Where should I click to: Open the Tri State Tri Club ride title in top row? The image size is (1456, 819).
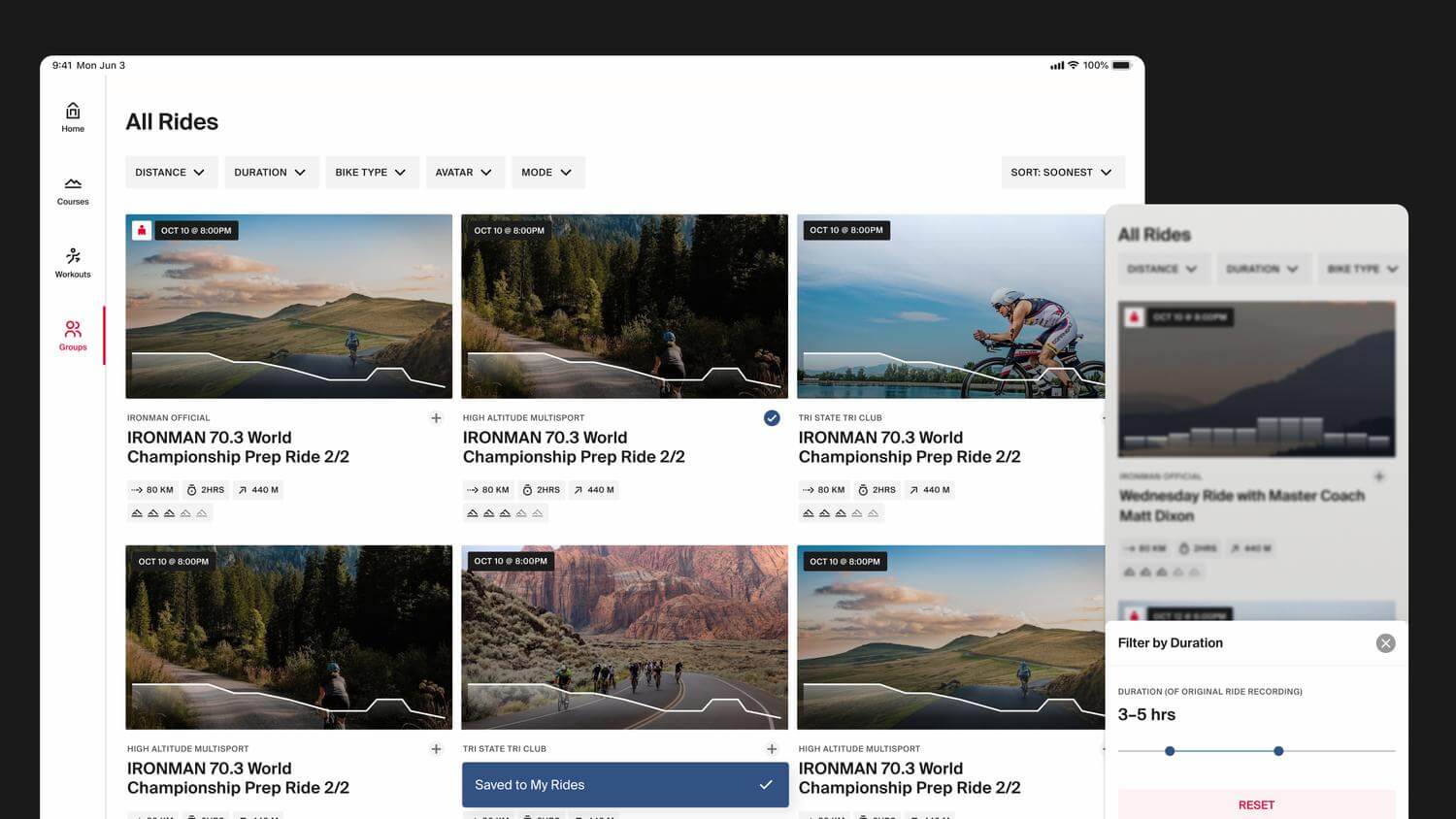(910, 447)
